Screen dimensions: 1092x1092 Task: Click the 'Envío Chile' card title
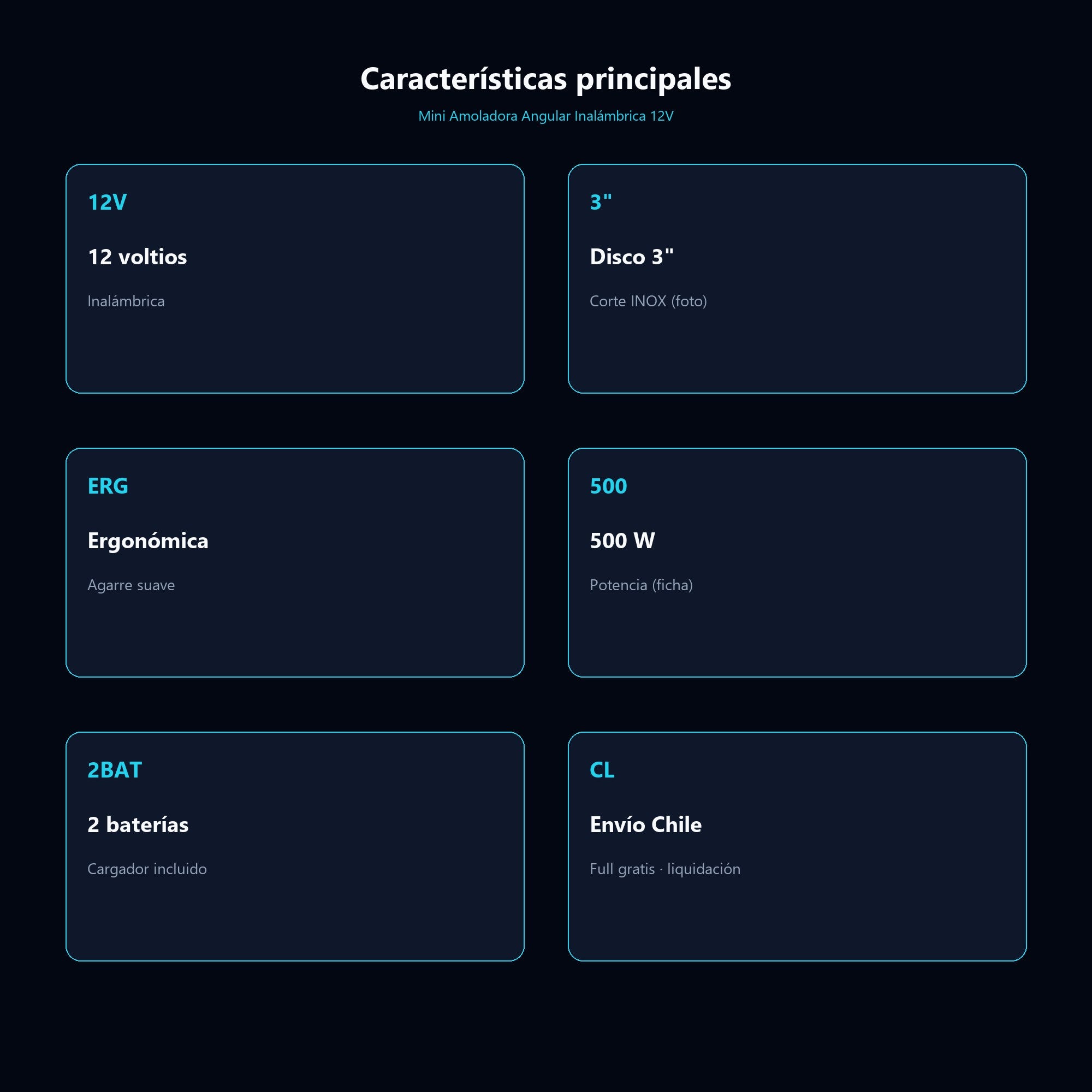[x=645, y=824]
